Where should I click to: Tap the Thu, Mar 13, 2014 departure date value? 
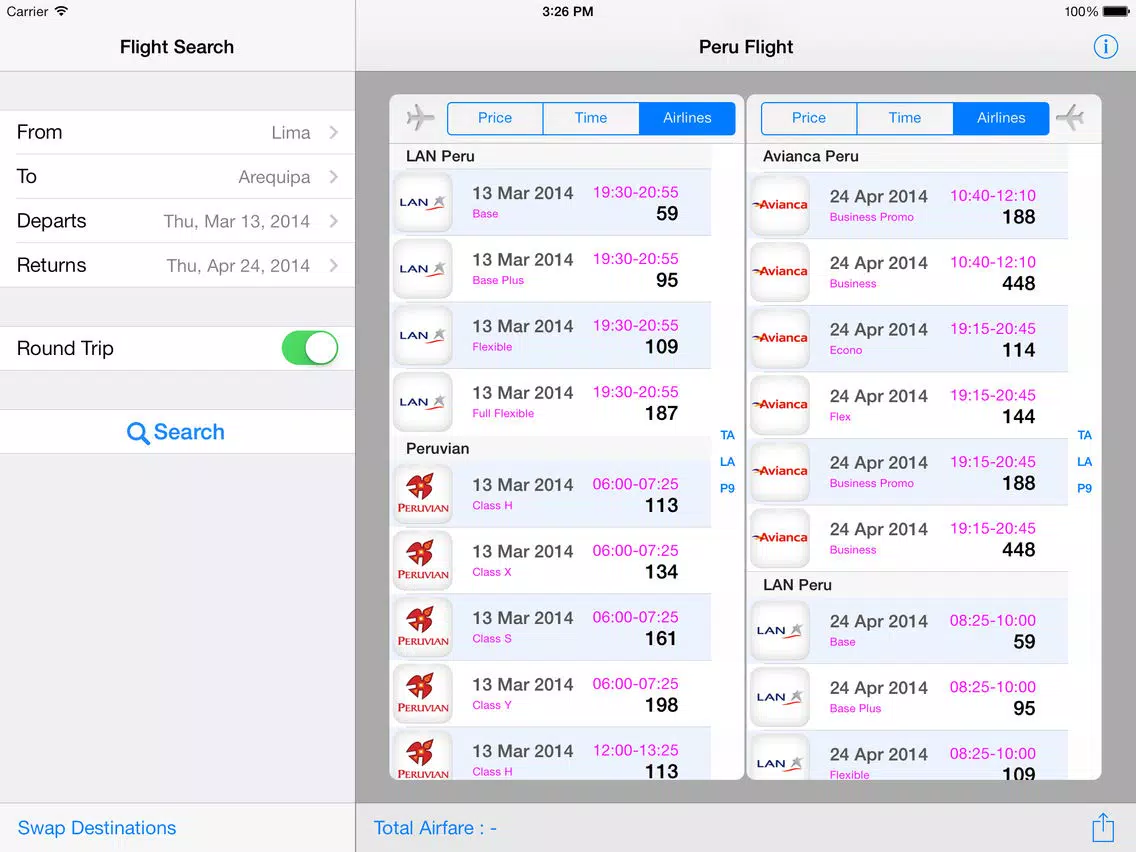click(236, 221)
